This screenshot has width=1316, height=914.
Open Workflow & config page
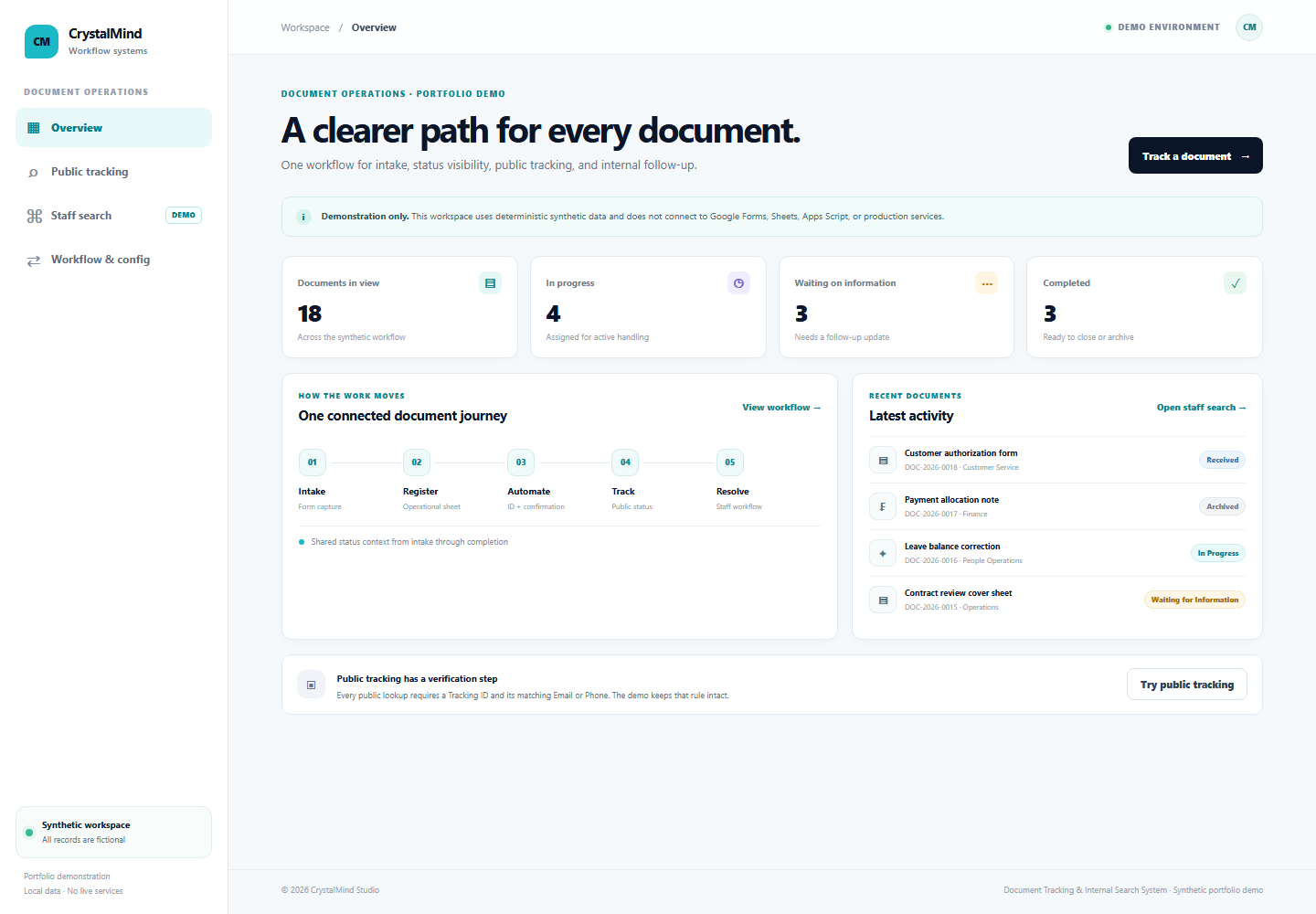pyautogui.click(x=113, y=260)
